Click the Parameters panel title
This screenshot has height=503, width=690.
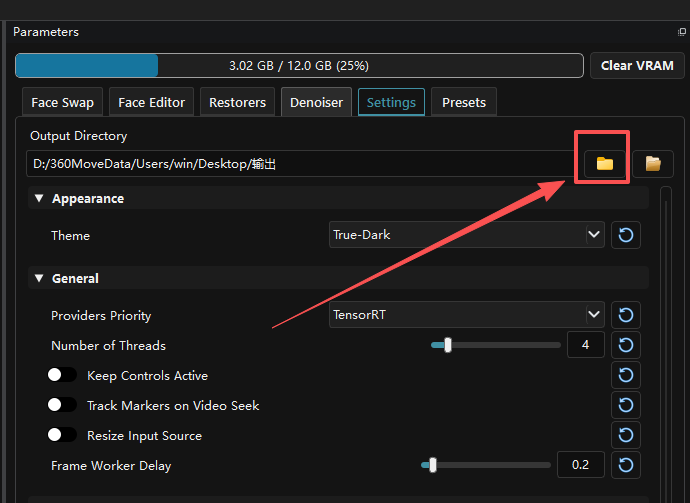click(x=46, y=32)
